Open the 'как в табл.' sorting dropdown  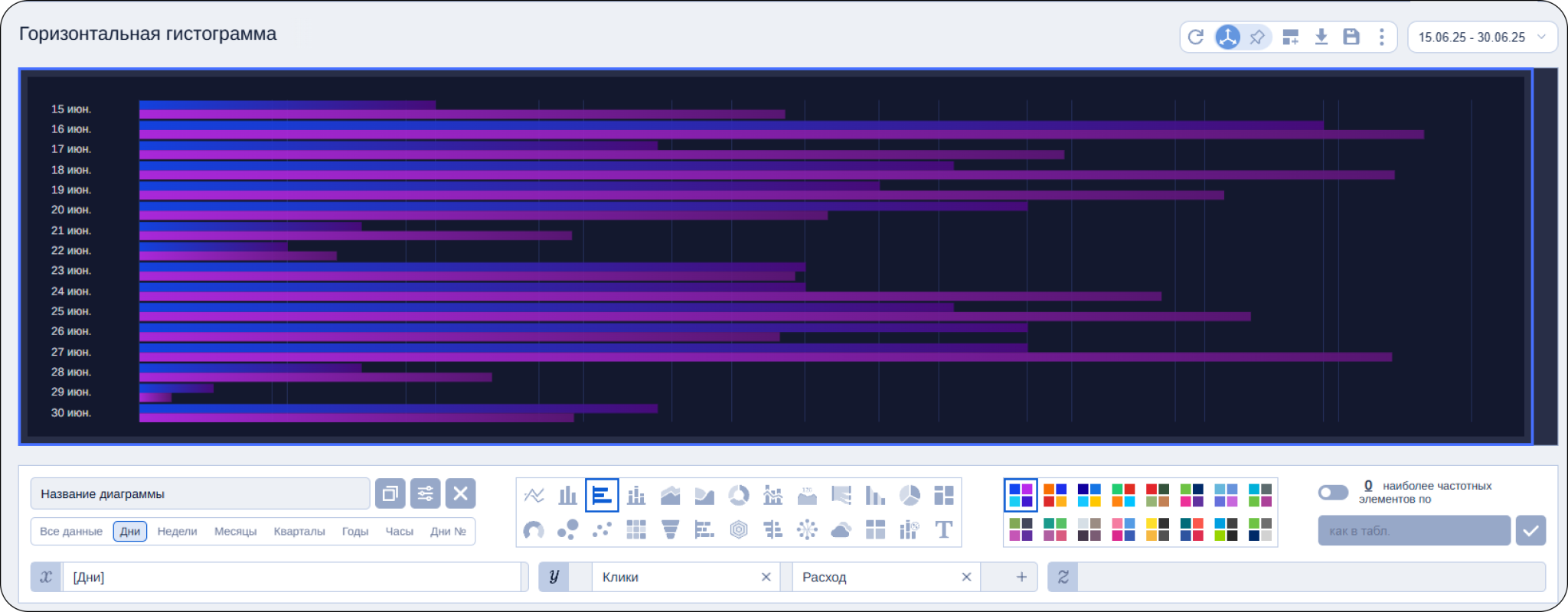tap(1413, 531)
